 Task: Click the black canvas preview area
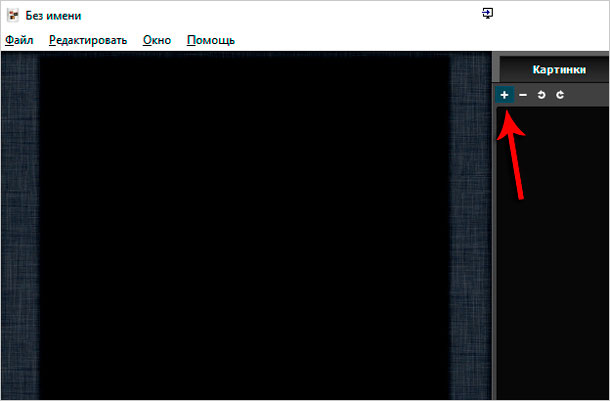click(x=244, y=226)
